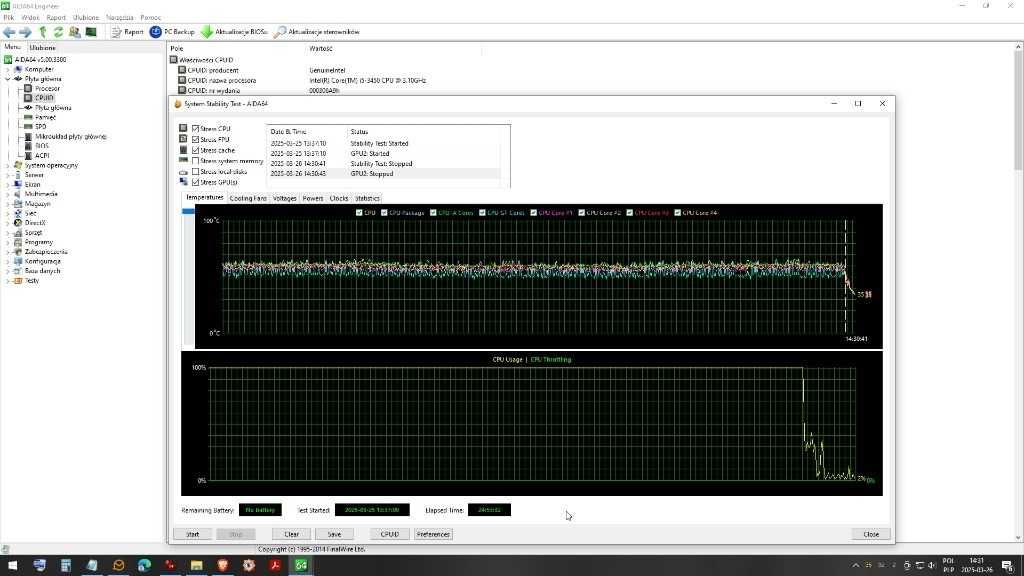The width and height of the screenshot is (1024, 576).
Task: Click the blue graph scale slider handle
Action: (188, 212)
